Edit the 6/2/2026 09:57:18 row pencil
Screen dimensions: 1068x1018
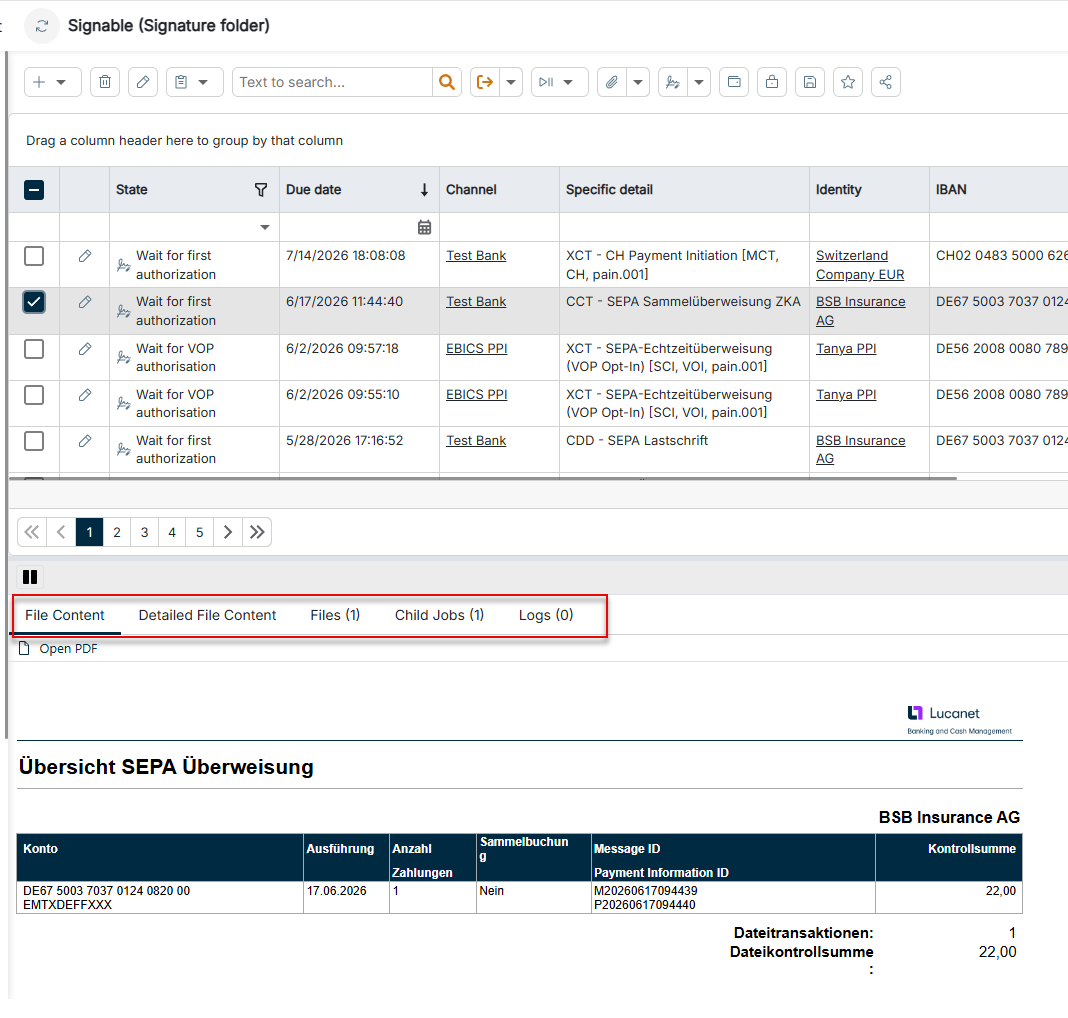coord(84,349)
